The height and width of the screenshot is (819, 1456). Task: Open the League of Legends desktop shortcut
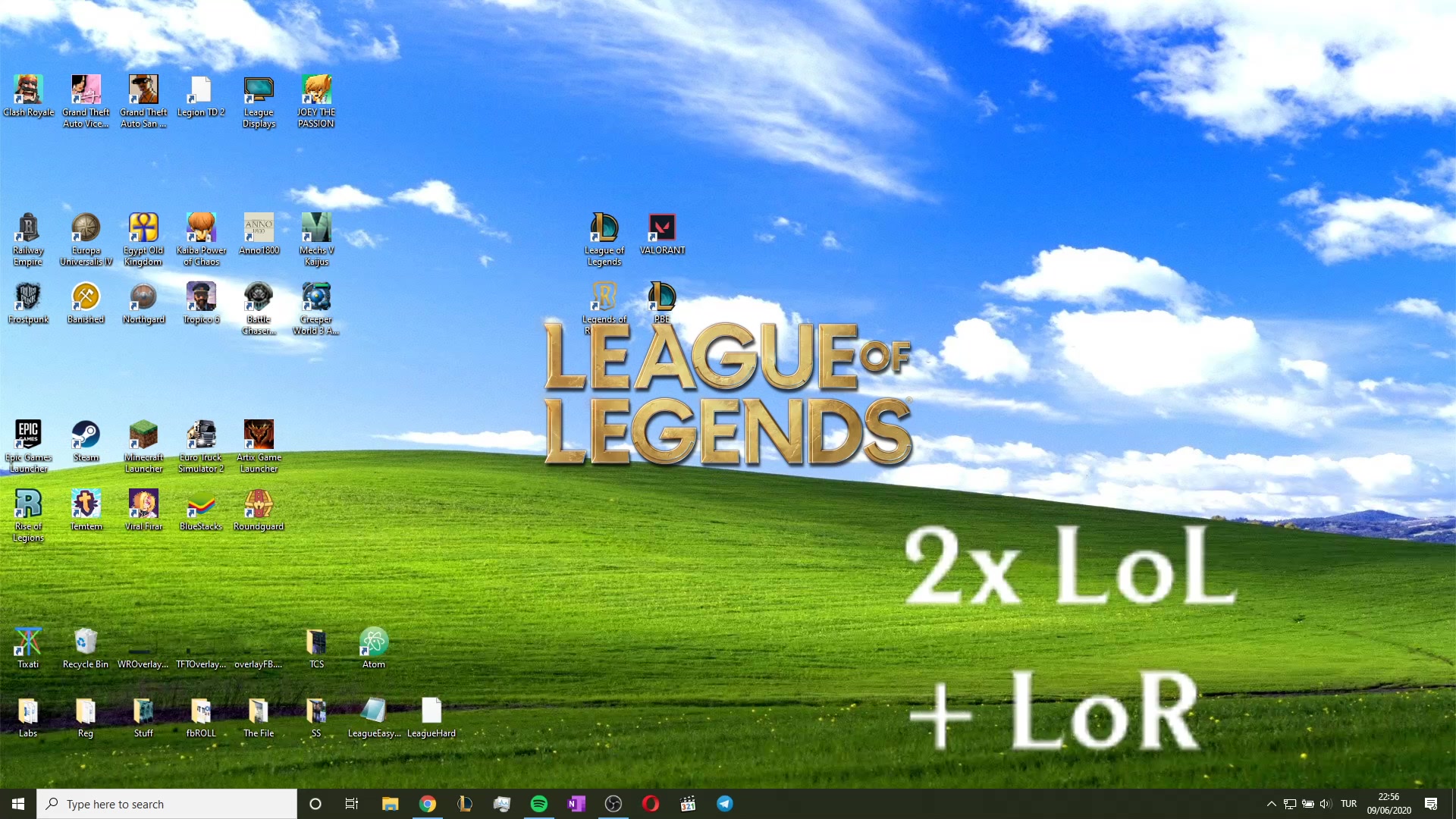604,239
